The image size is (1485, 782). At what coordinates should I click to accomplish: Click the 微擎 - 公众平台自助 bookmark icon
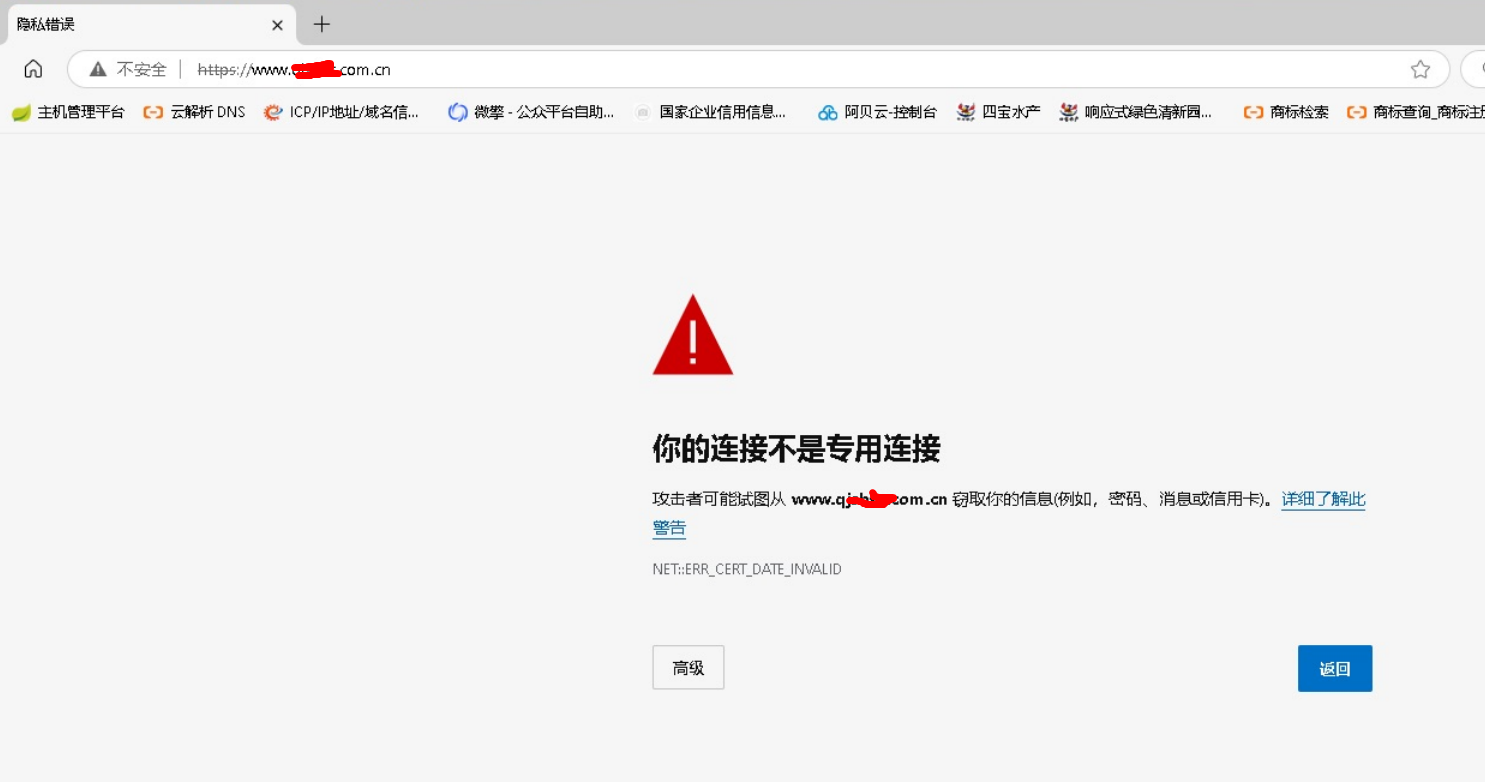click(x=457, y=111)
